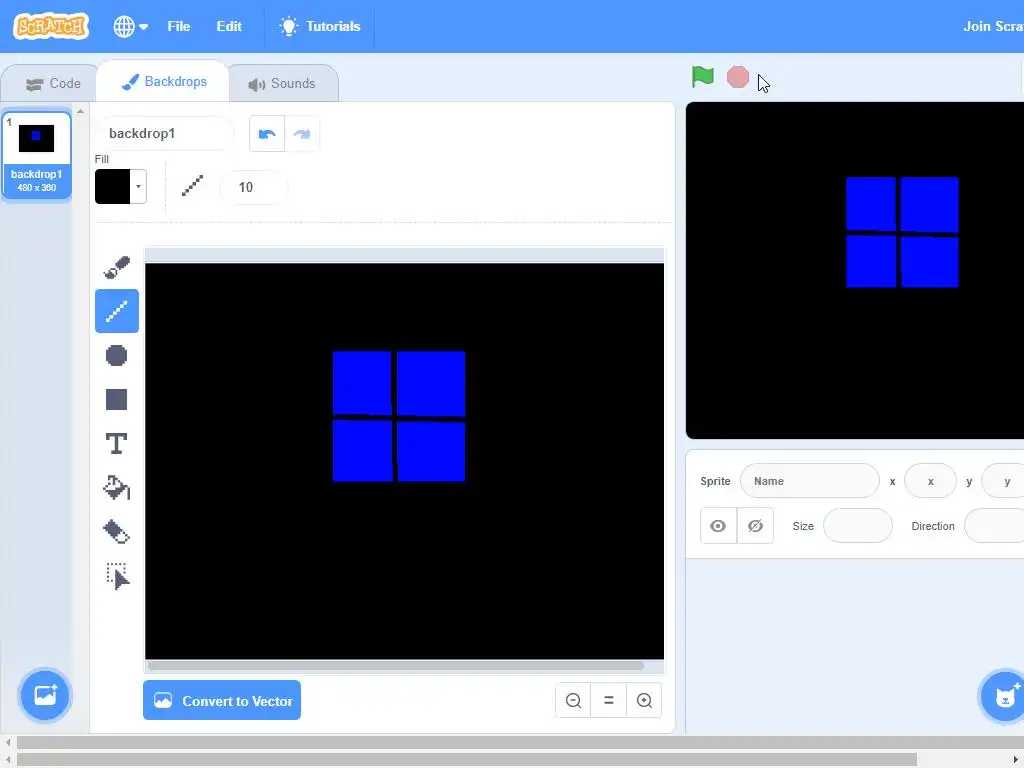Click Convert to Vector button
This screenshot has width=1024, height=768.
[222, 701]
